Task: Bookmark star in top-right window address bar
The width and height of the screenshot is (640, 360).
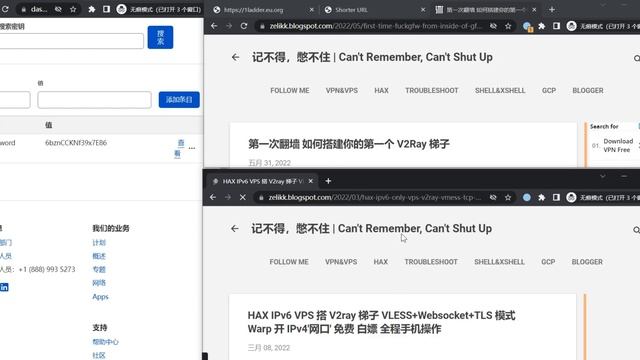Action: [x=508, y=26]
